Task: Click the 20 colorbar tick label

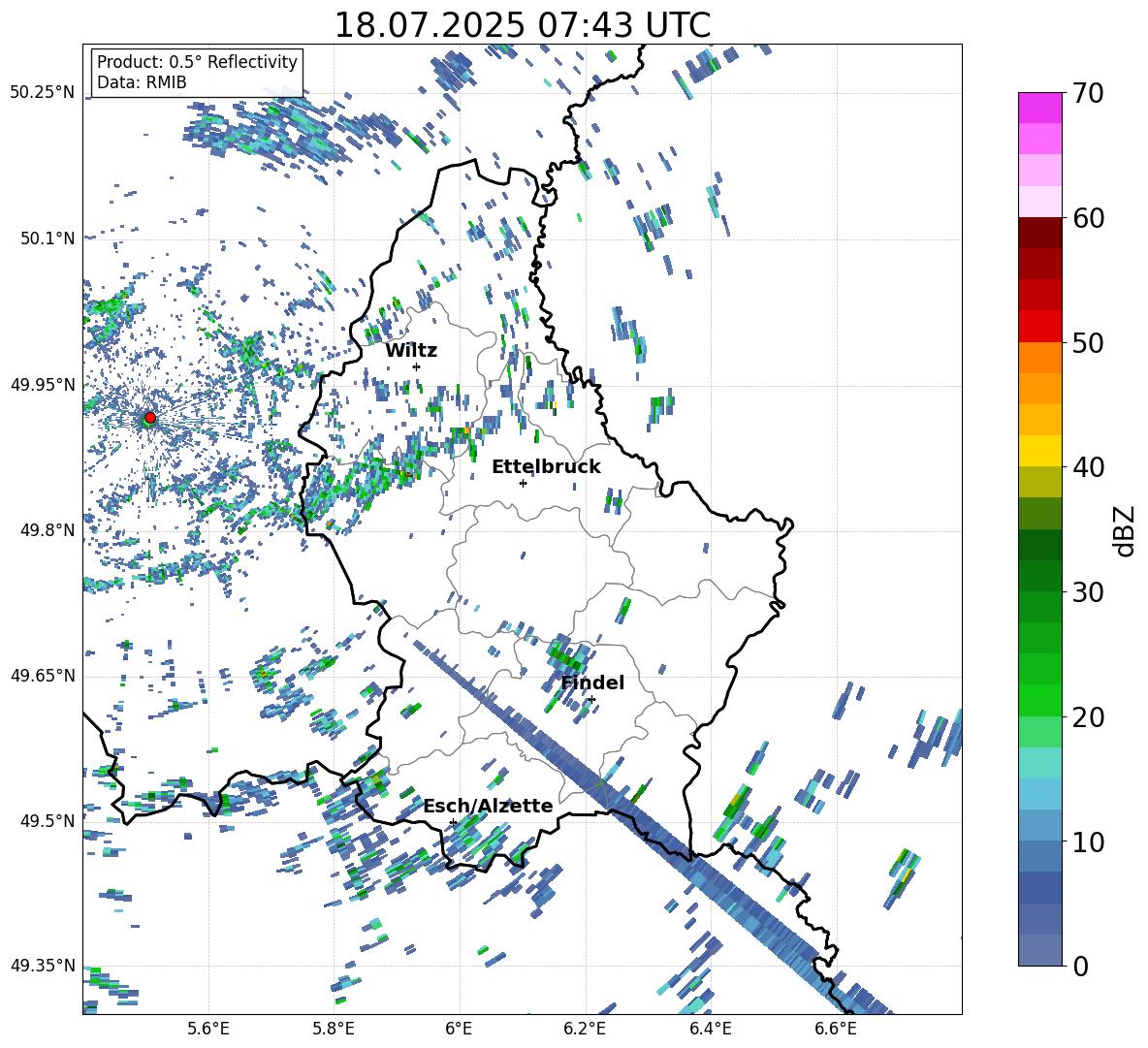Action: [x=1087, y=716]
